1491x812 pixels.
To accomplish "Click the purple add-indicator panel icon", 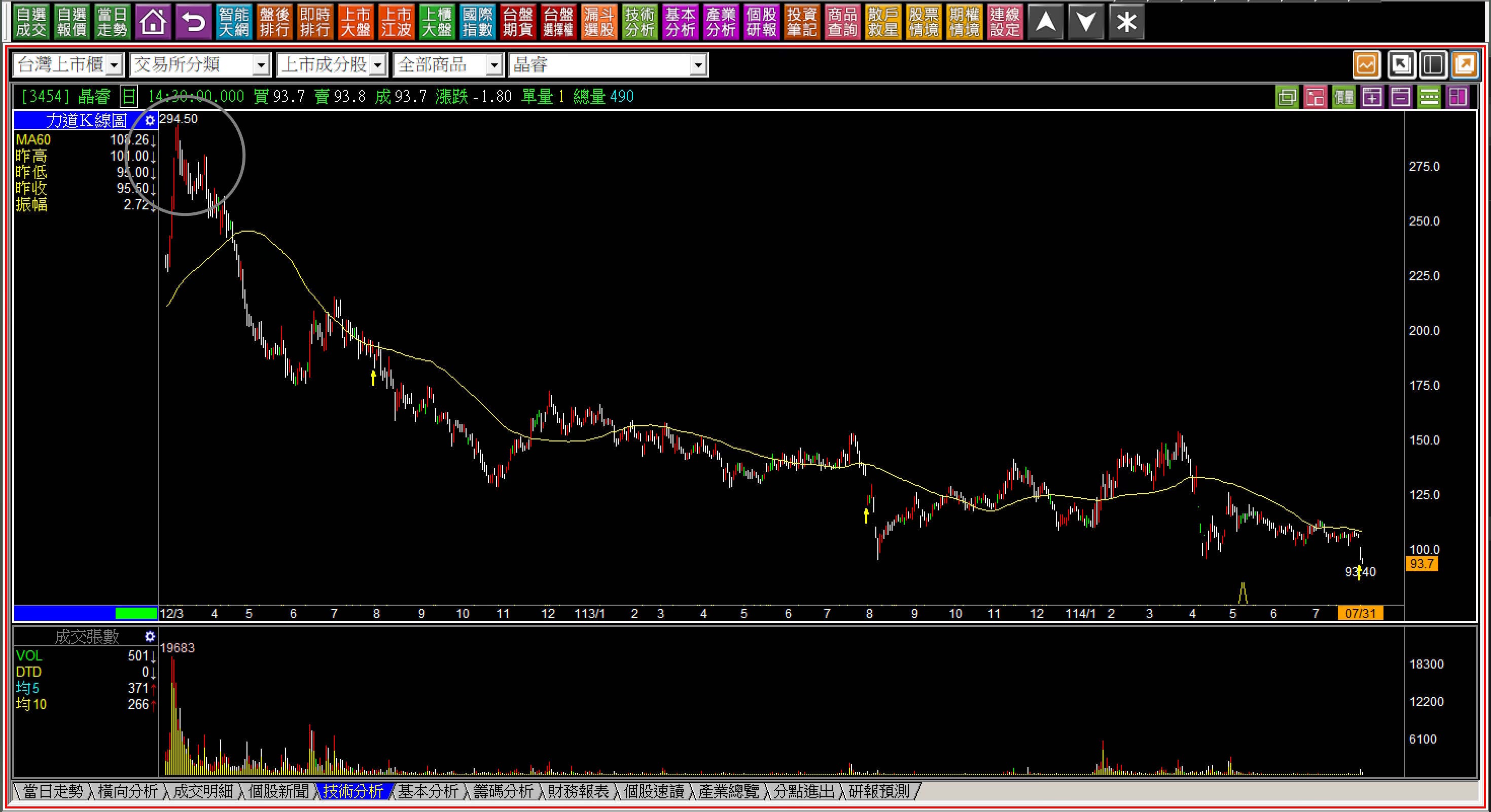I will click(1372, 97).
